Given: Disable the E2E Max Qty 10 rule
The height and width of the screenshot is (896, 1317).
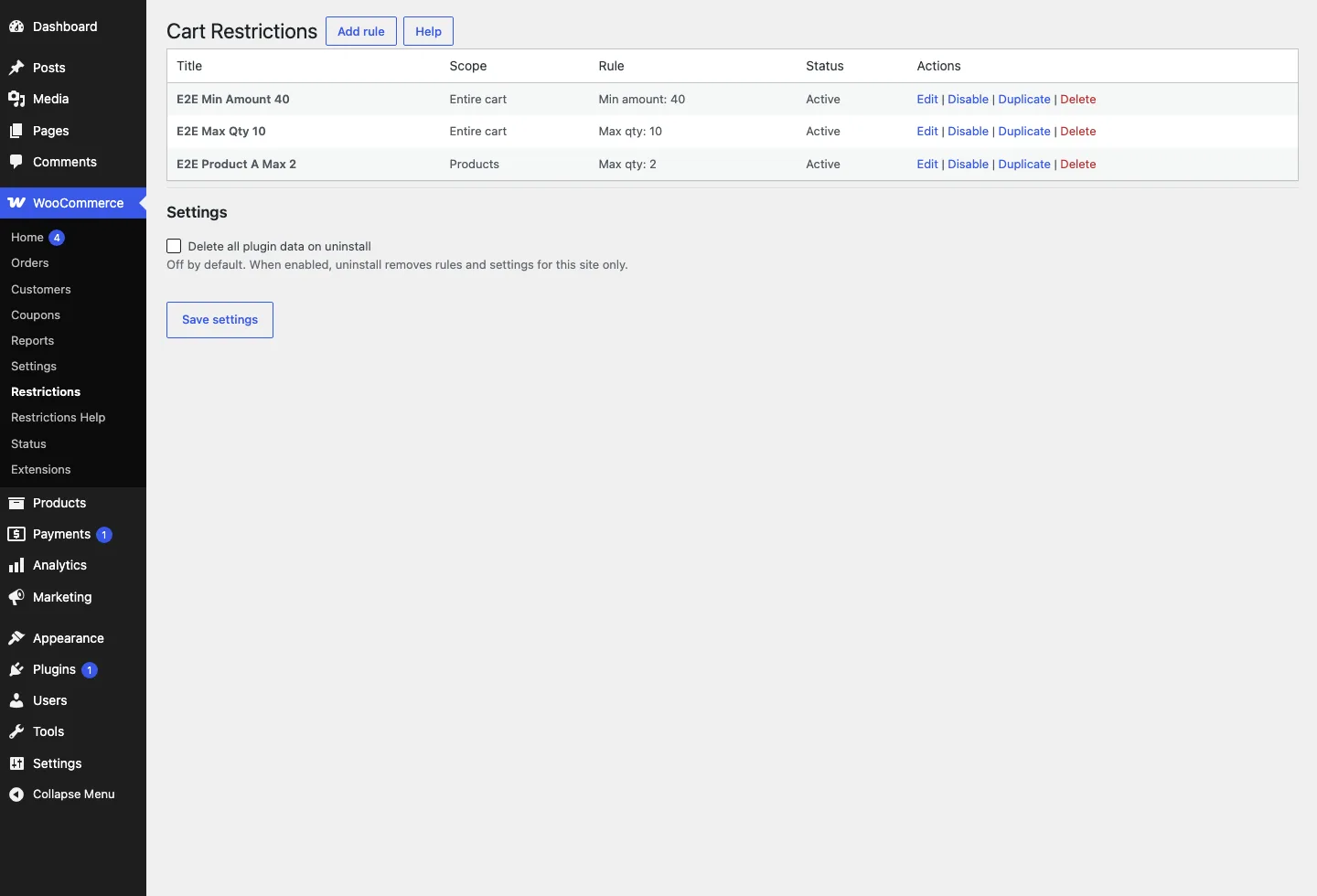Looking at the screenshot, I should 968,131.
